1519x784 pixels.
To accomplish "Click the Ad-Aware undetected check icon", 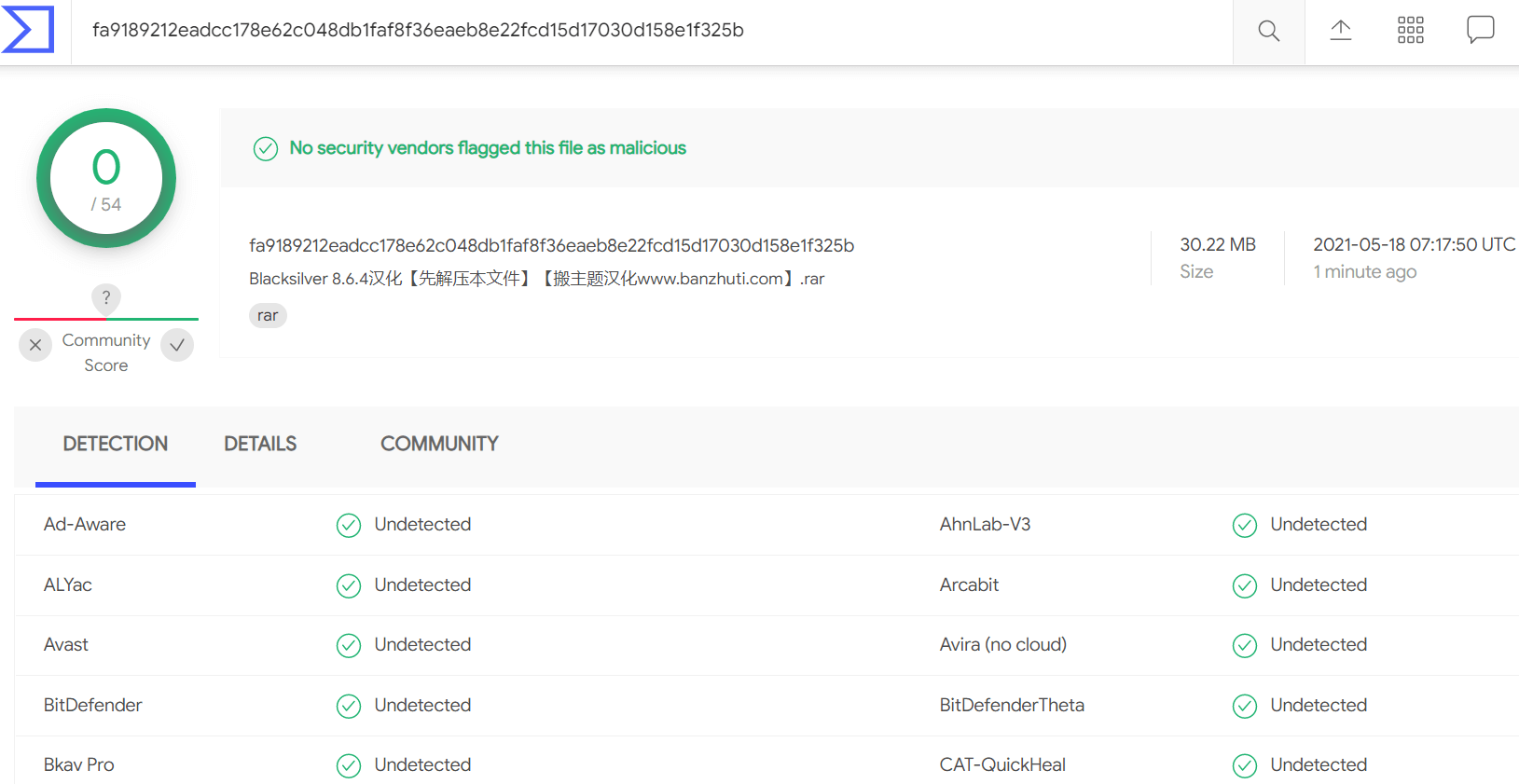I will click(x=349, y=526).
